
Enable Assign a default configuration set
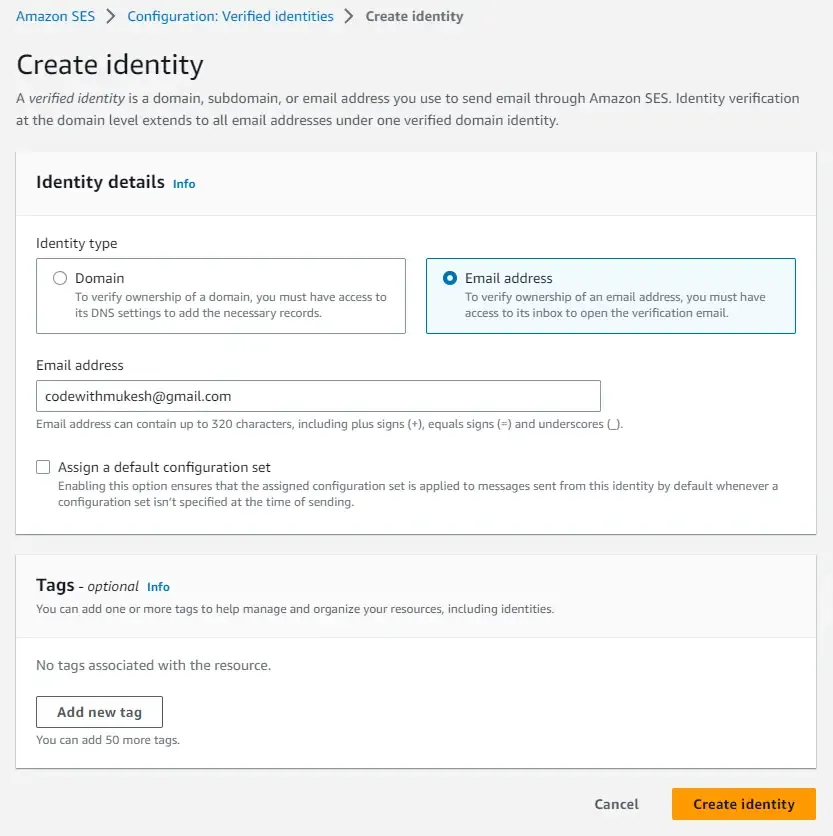pyautogui.click(x=42, y=466)
